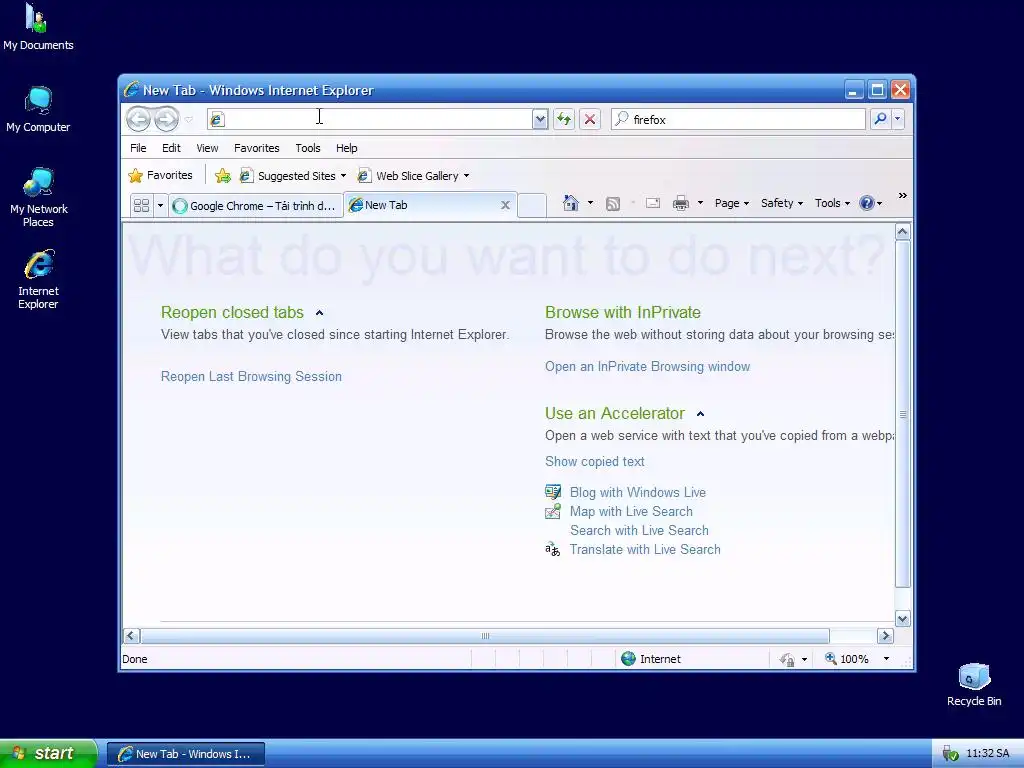Click Reopen Last Browsing Session link
The height and width of the screenshot is (768, 1024).
tap(251, 377)
